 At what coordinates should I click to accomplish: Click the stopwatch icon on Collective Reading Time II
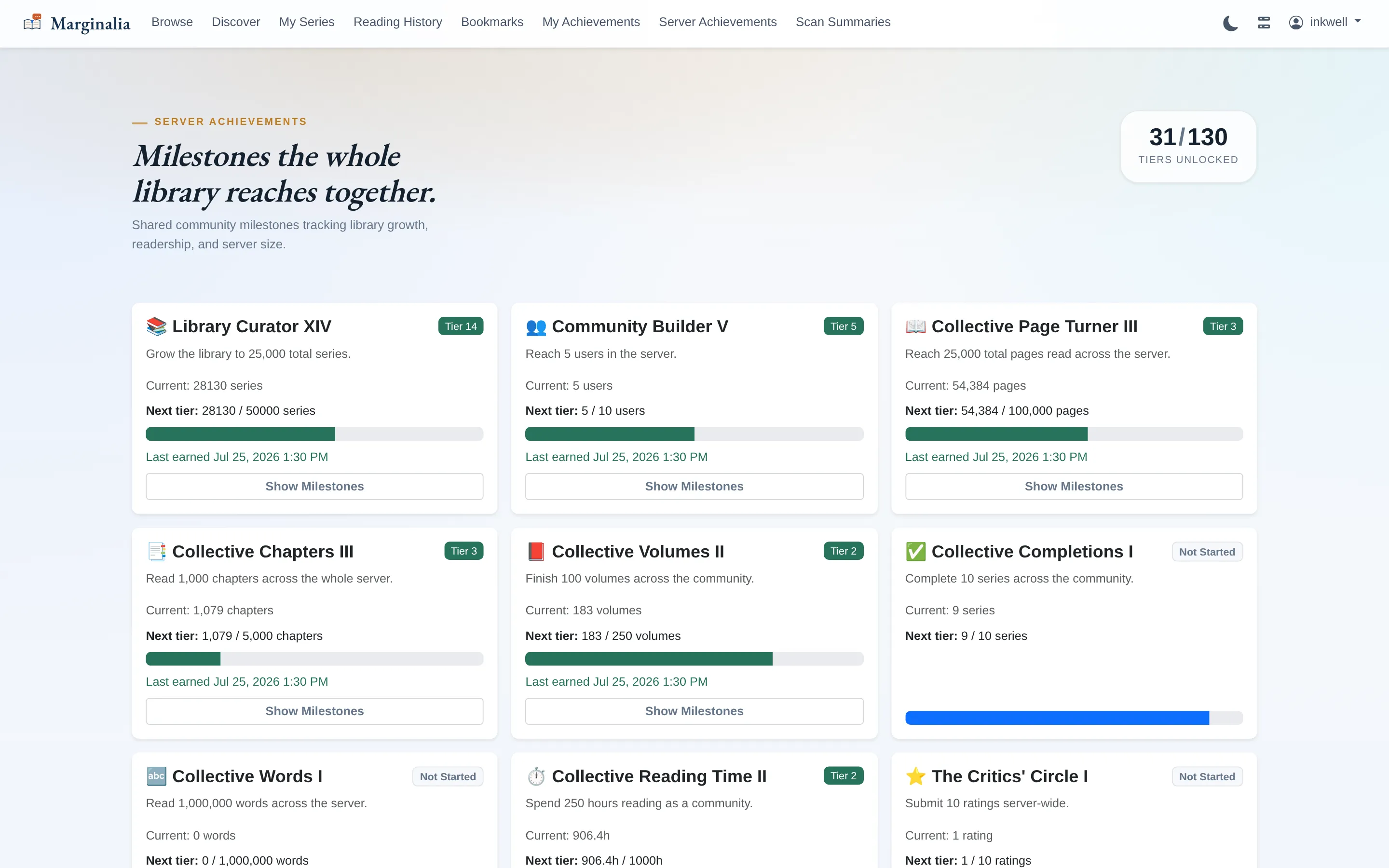[x=535, y=776]
